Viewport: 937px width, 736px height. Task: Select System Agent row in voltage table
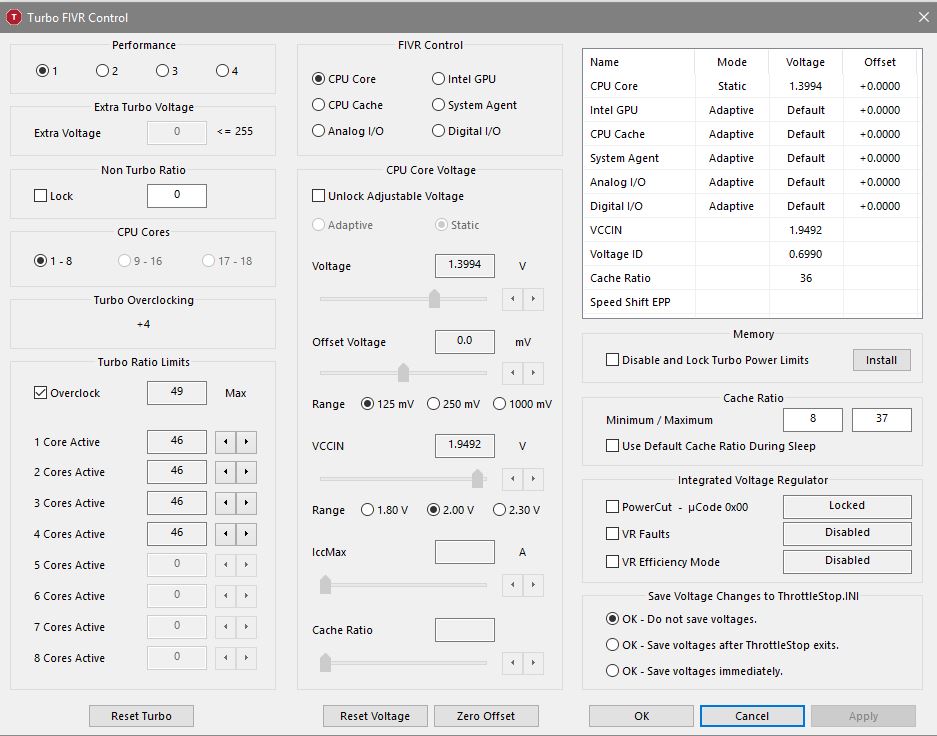(752, 158)
